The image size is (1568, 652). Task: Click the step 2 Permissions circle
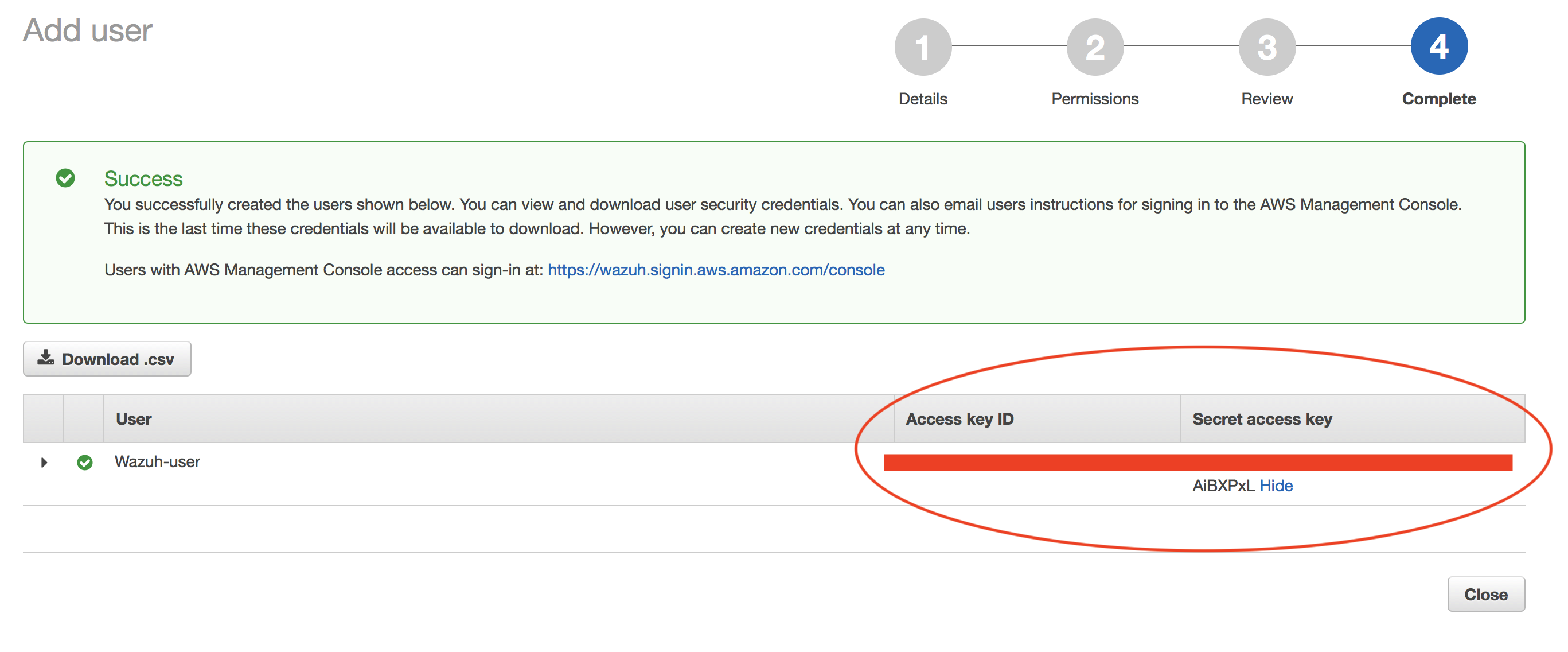click(x=1094, y=47)
